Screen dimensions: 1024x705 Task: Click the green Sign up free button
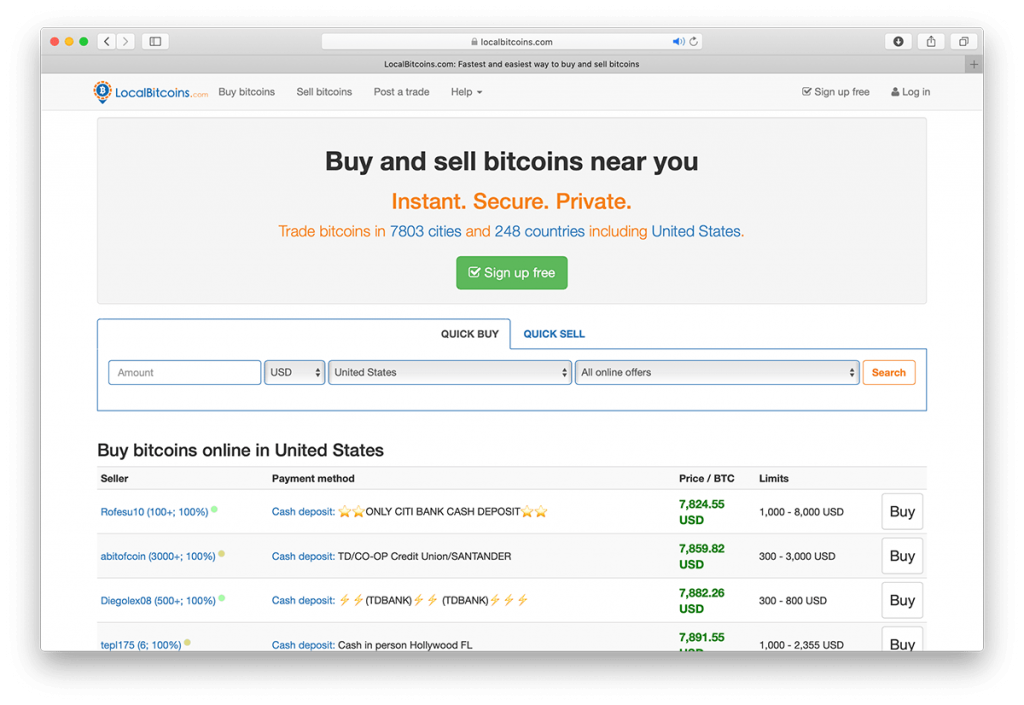click(512, 273)
